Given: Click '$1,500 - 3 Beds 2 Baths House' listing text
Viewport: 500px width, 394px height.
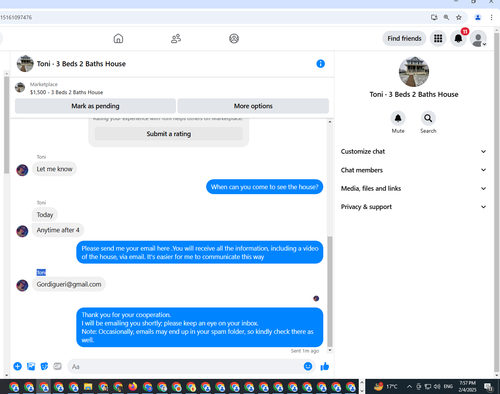Looking at the screenshot, I should click(x=66, y=92).
